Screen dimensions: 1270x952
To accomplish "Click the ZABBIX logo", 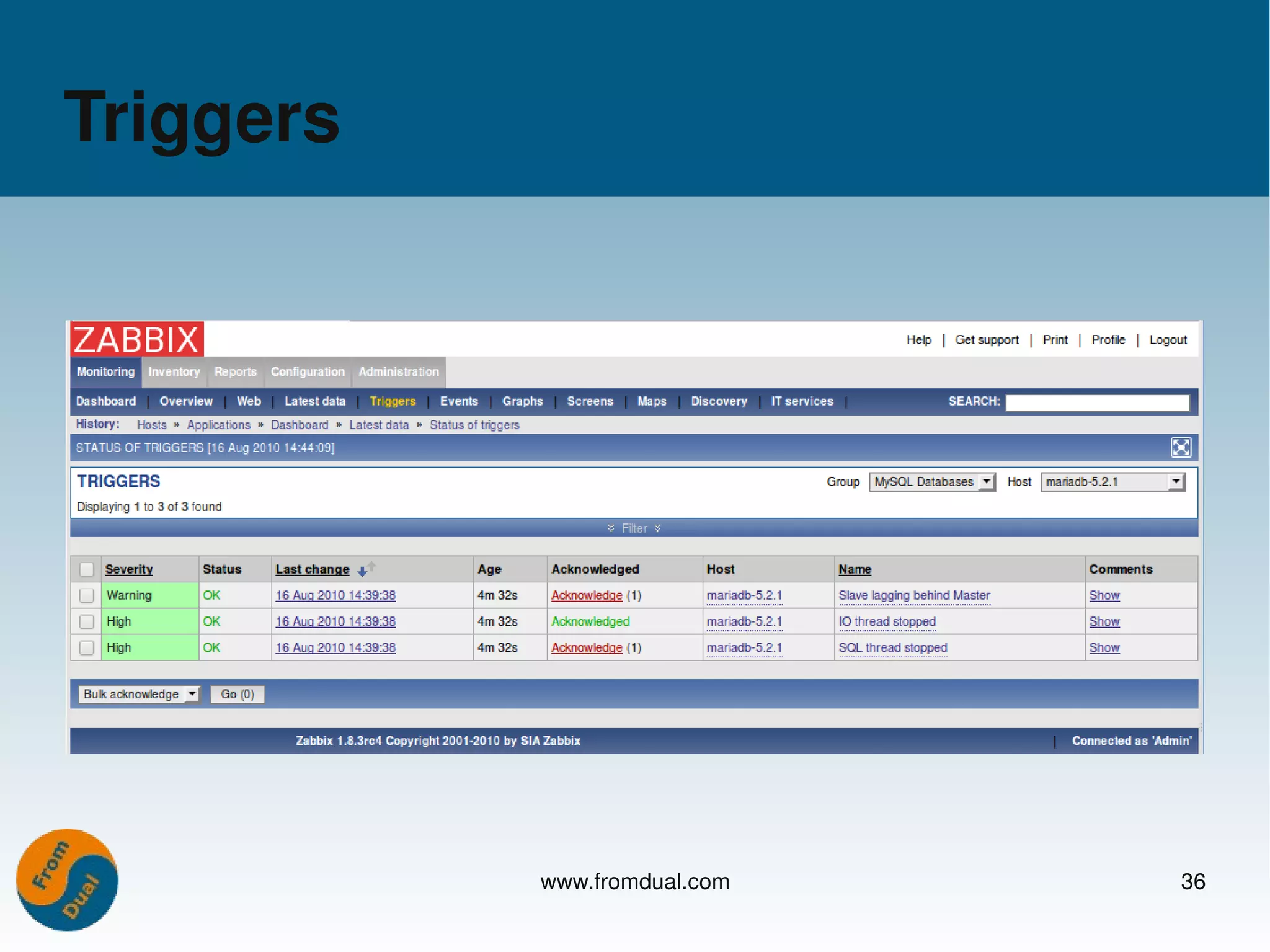I will [x=137, y=339].
